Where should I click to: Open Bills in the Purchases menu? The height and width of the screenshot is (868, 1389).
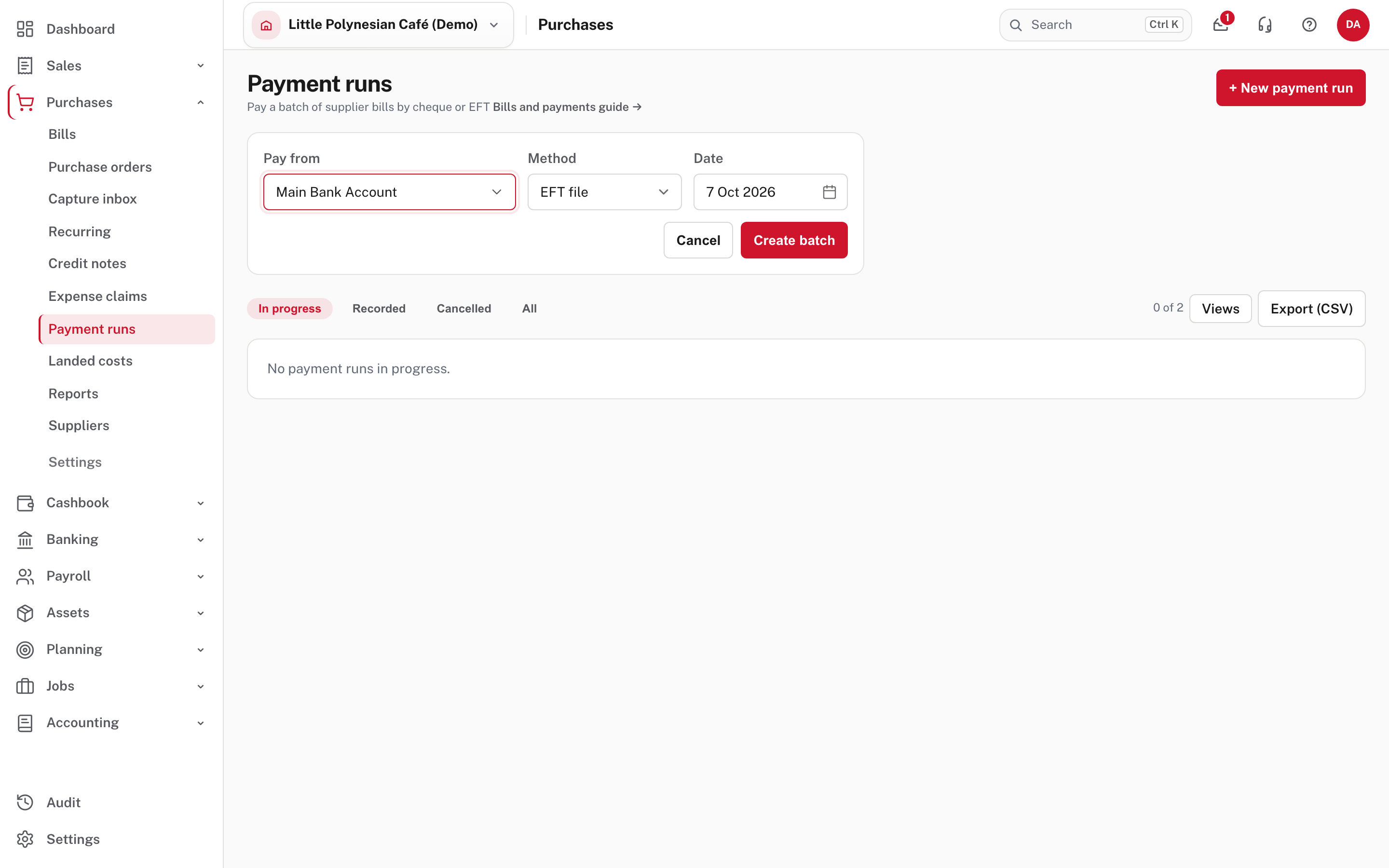(x=62, y=134)
